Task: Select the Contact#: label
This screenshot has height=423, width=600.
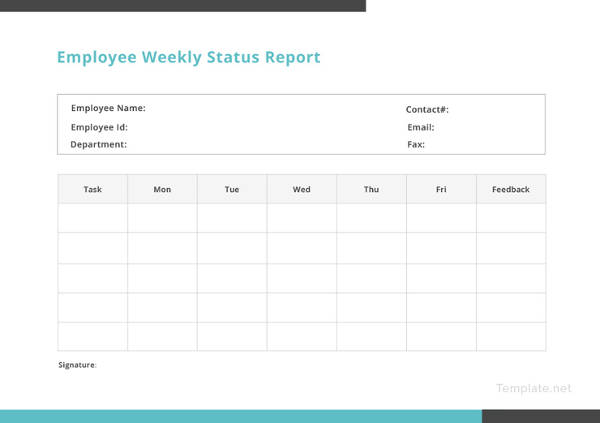Action: tap(427, 109)
